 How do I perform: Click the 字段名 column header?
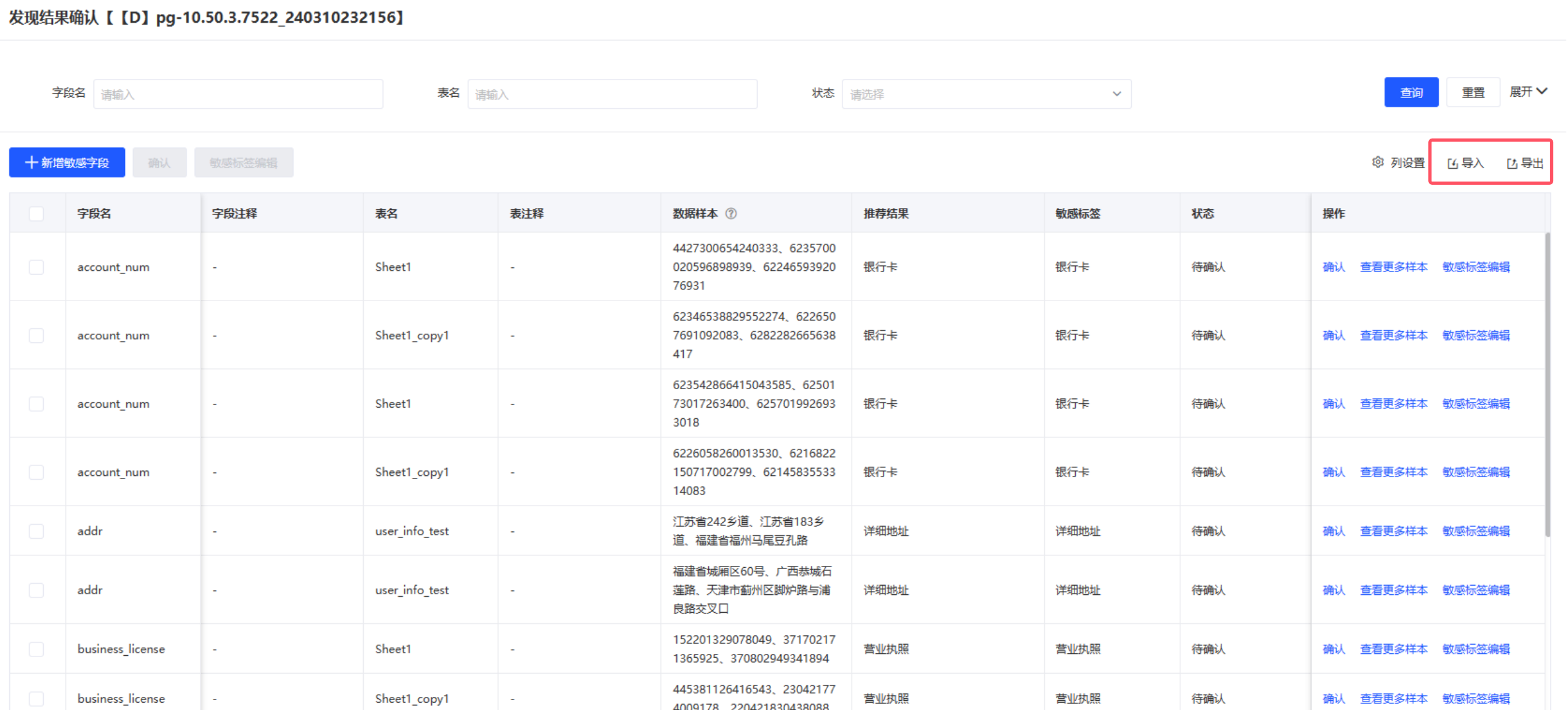tap(94, 214)
